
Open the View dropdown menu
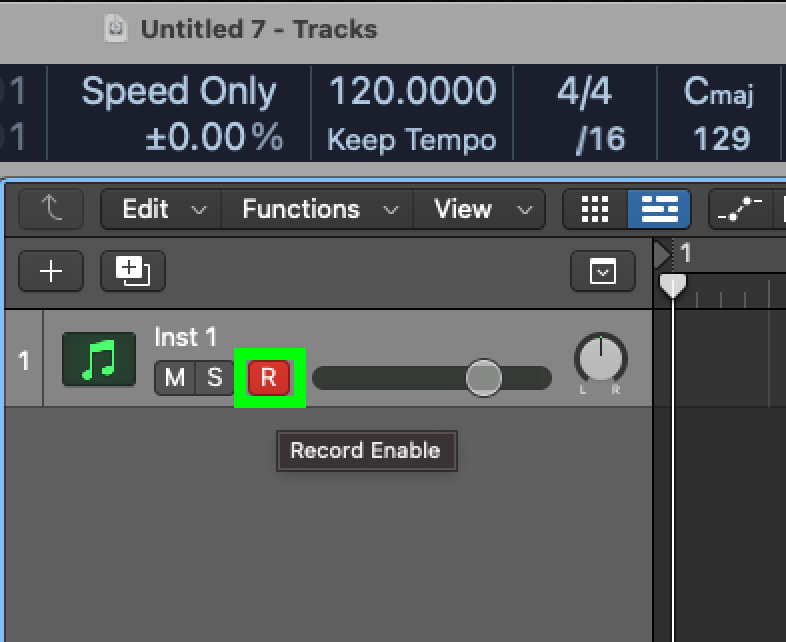coord(480,209)
